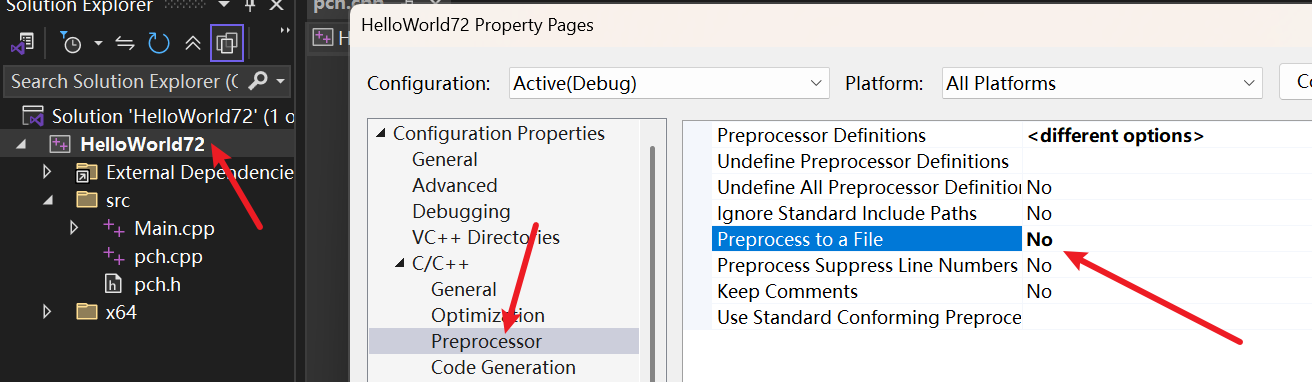Switch between solutions and folder views icon
This screenshot has height=382, width=1312.
pyautogui.click(x=21, y=43)
